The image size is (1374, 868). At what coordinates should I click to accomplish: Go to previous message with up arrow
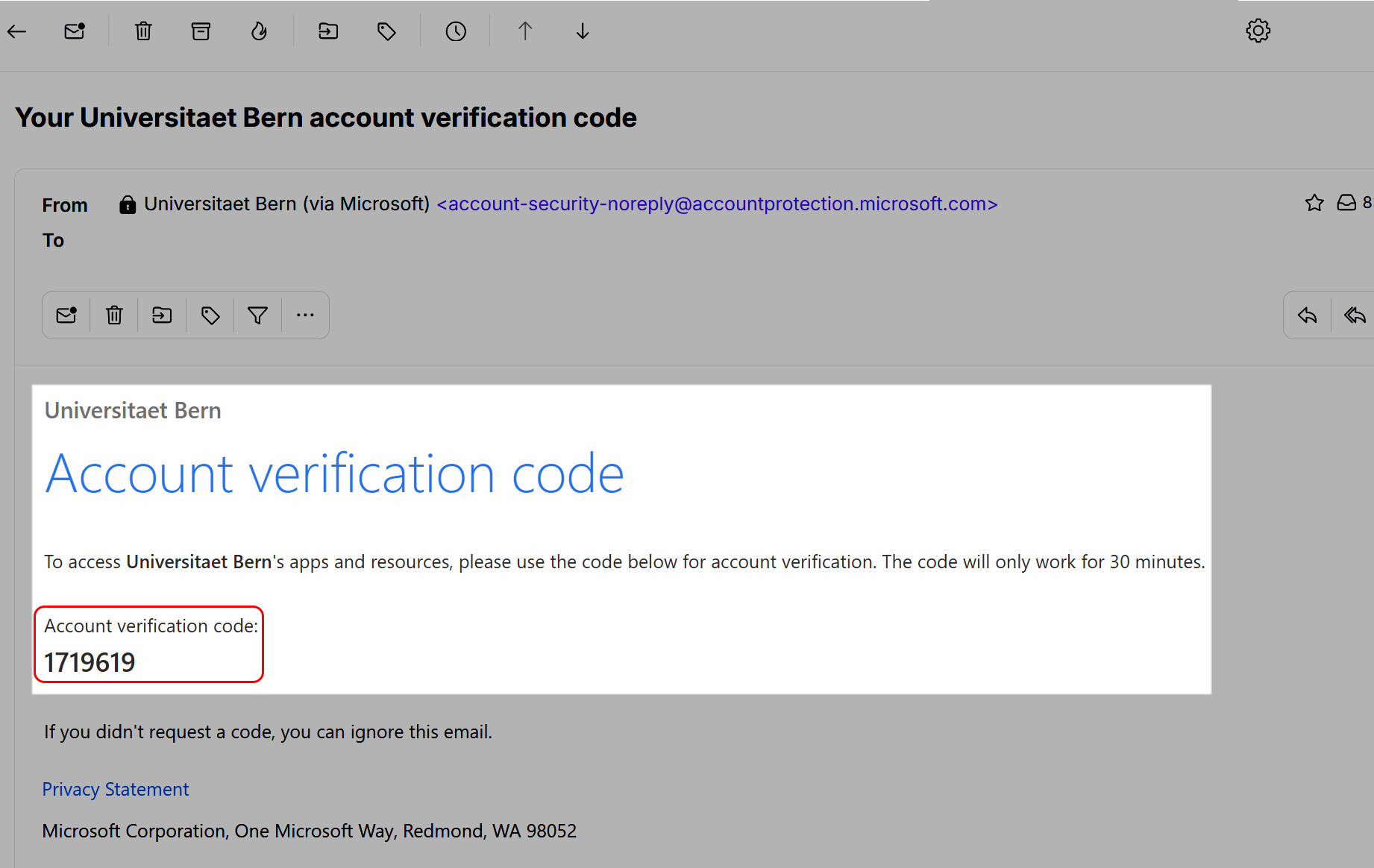(x=525, y=31)
